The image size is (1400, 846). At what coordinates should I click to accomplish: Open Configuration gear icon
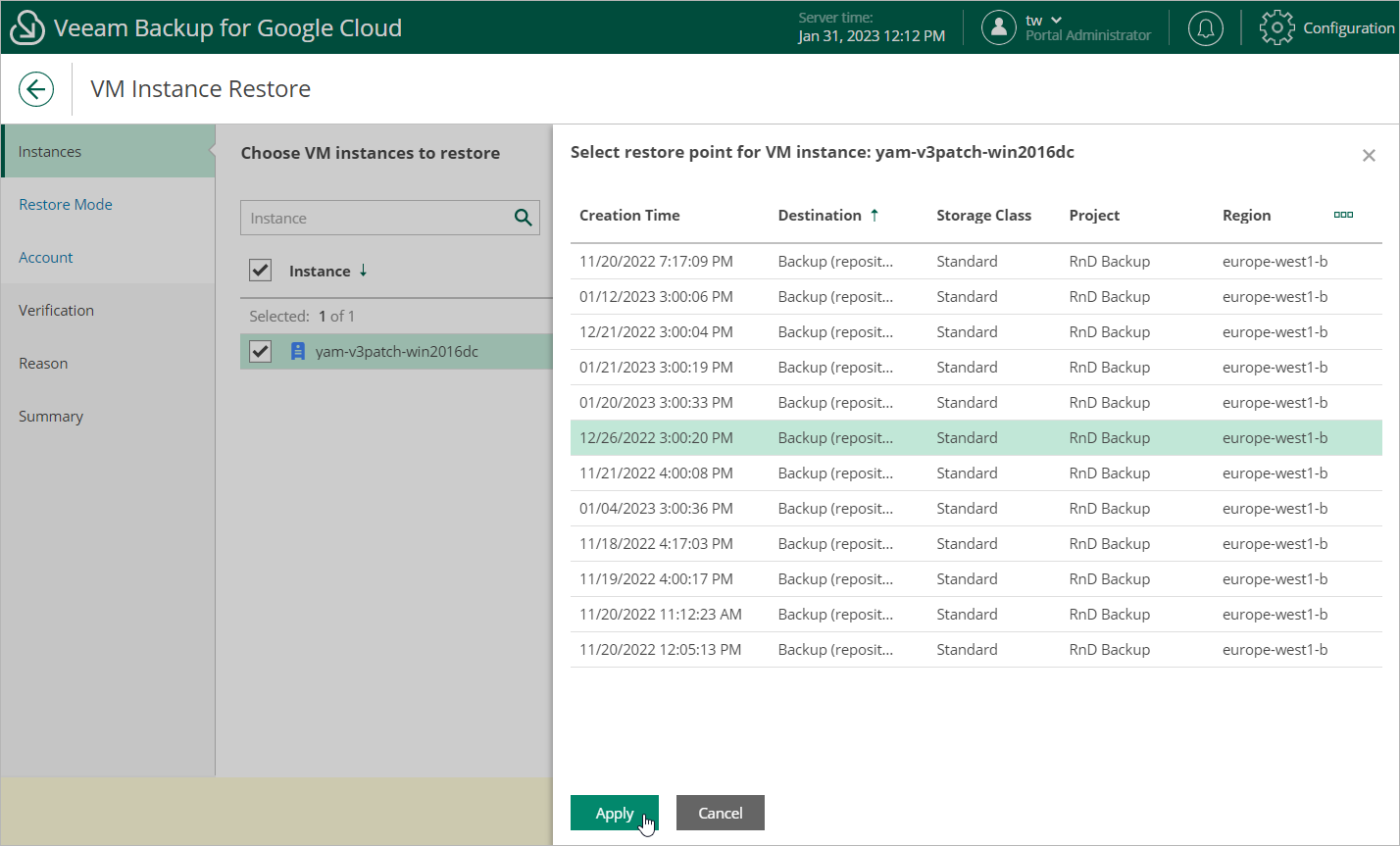click(1276, 27)
